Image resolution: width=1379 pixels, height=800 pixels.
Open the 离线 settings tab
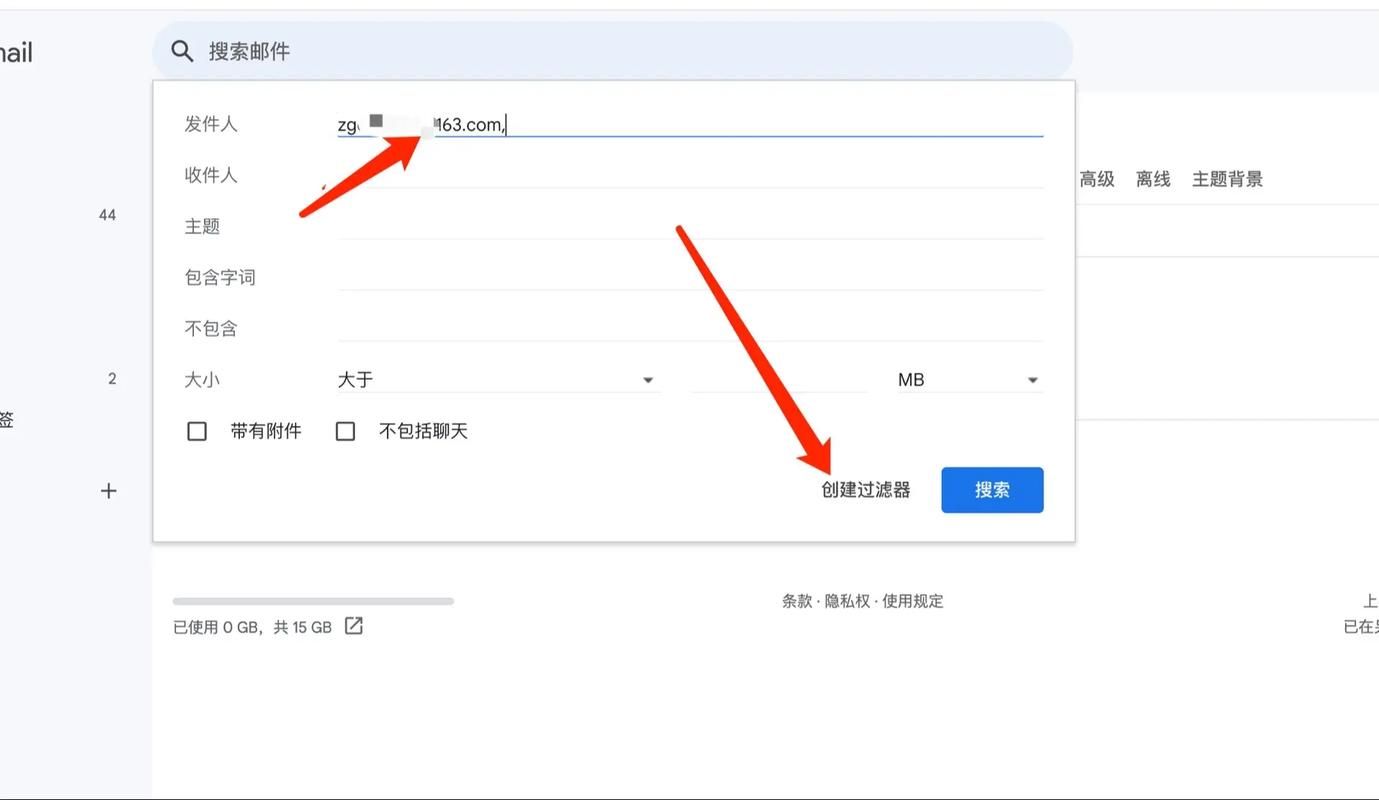(x=1153, y=179)
